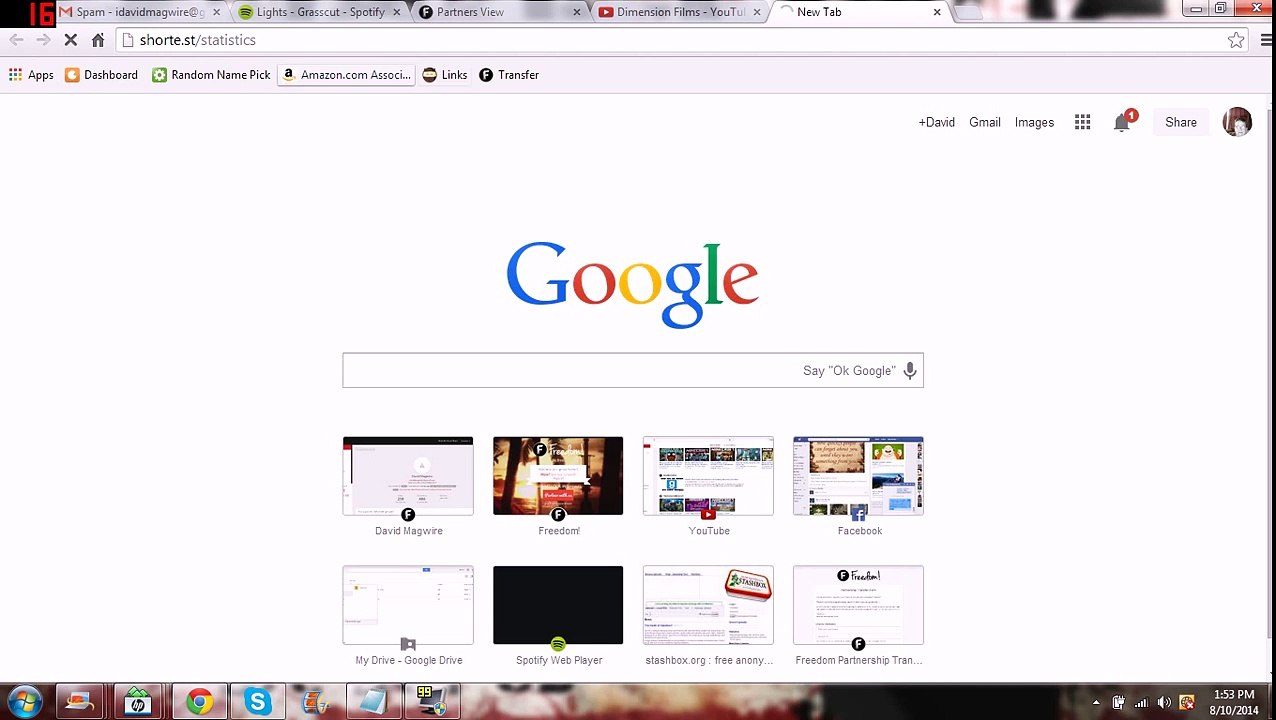
Task: Open the Fraps taskbar icon
Action: coord(431,702)
